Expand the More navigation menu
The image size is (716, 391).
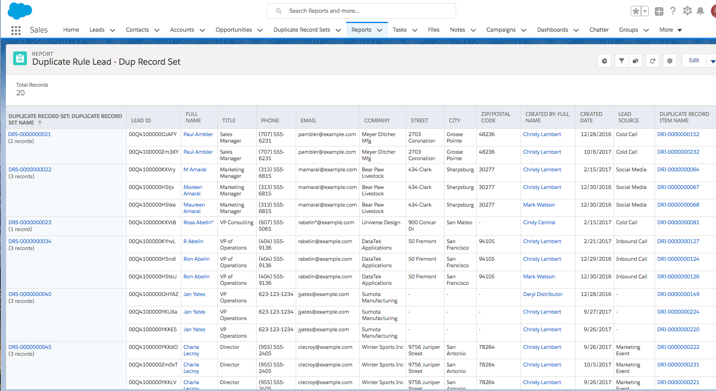670,30
